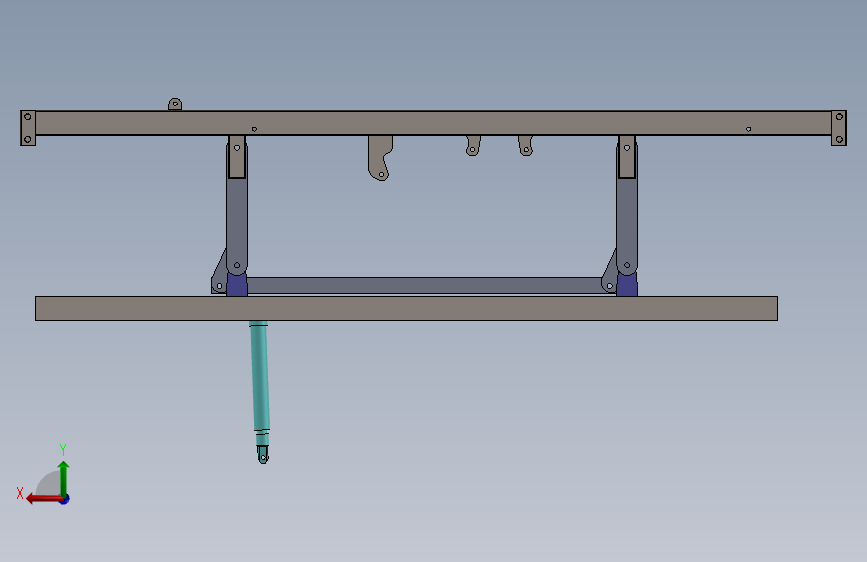Click the red X axis arrow of the triad

[43, 499]
